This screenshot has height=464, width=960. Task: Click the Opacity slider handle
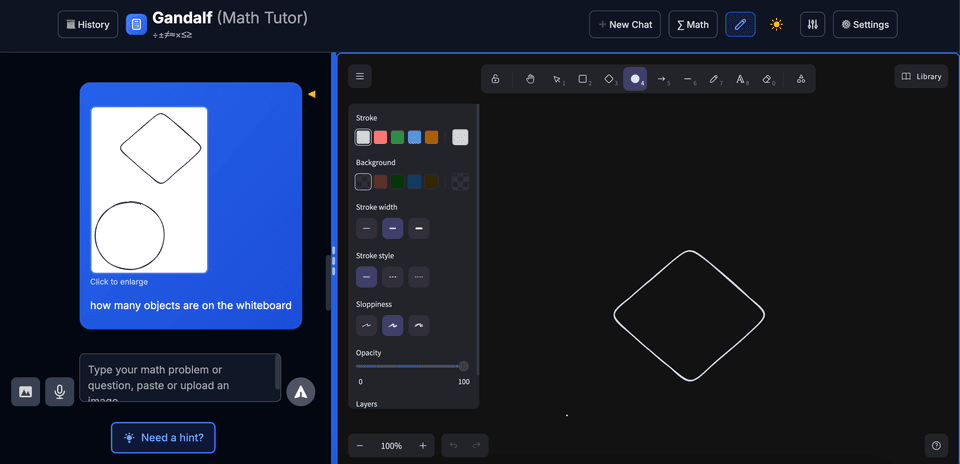click(463, 366)
